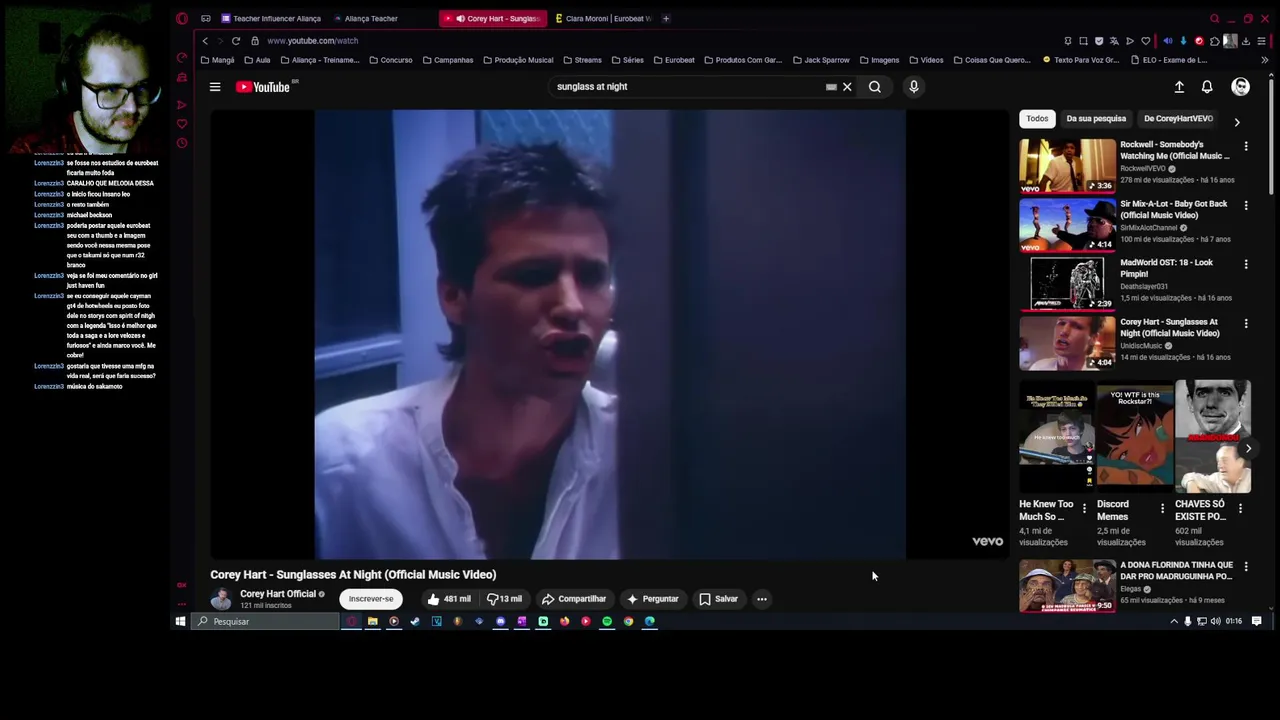Open a new browser tab with plus
The width and height of the screenshot is (1280, 720).
(667, 18)
